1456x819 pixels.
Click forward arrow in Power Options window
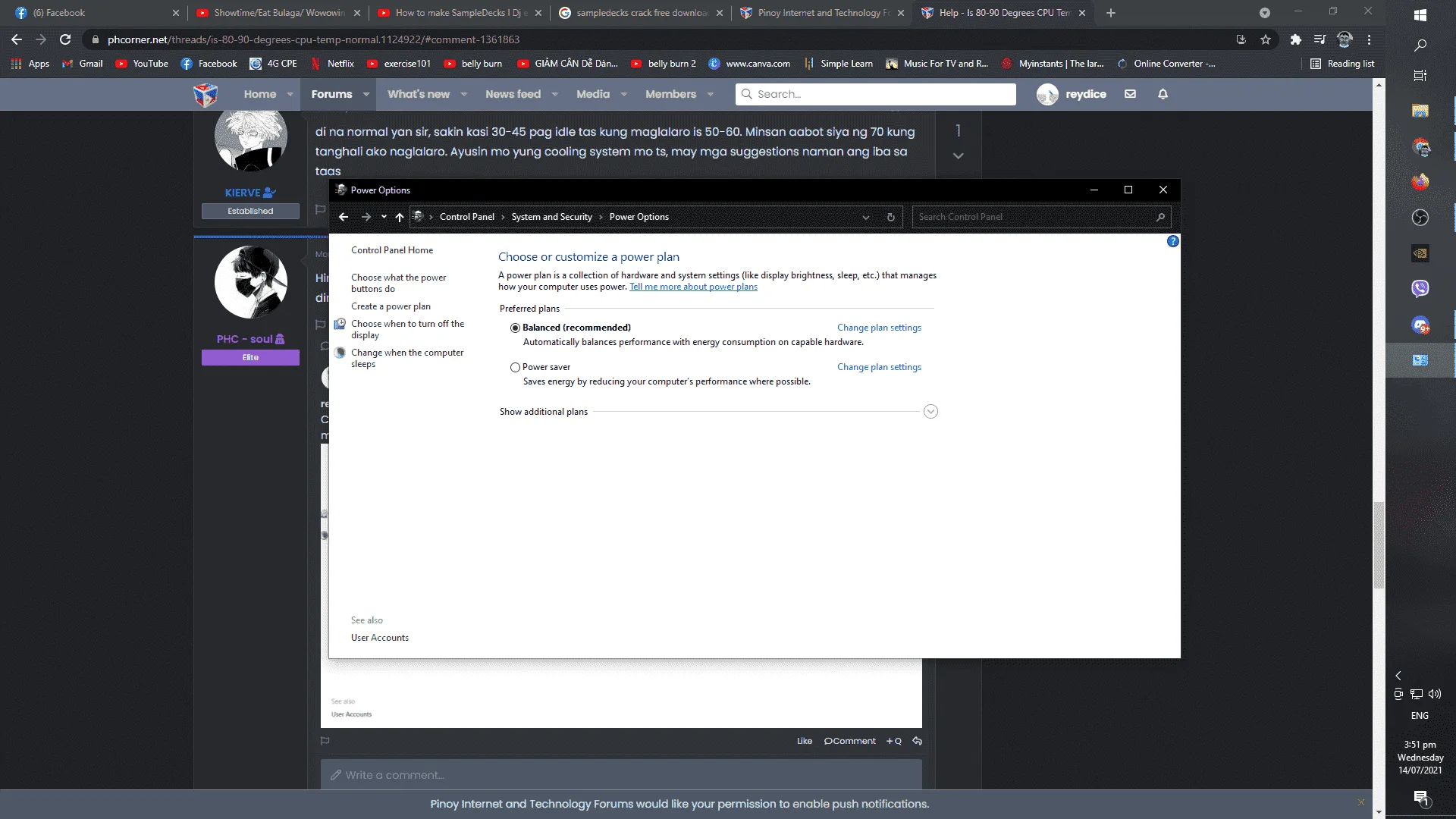[366, 217]
